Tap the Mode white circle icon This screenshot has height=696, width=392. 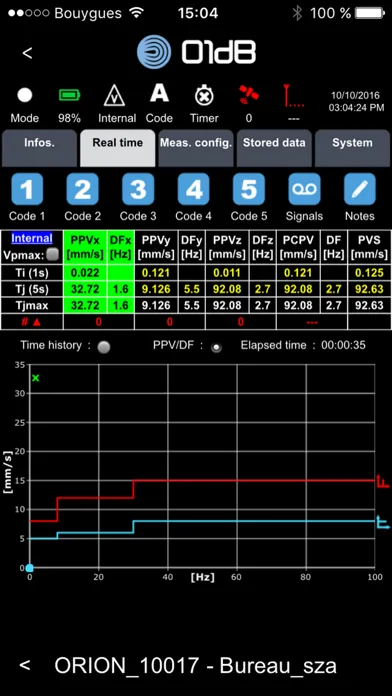(25, 95)
